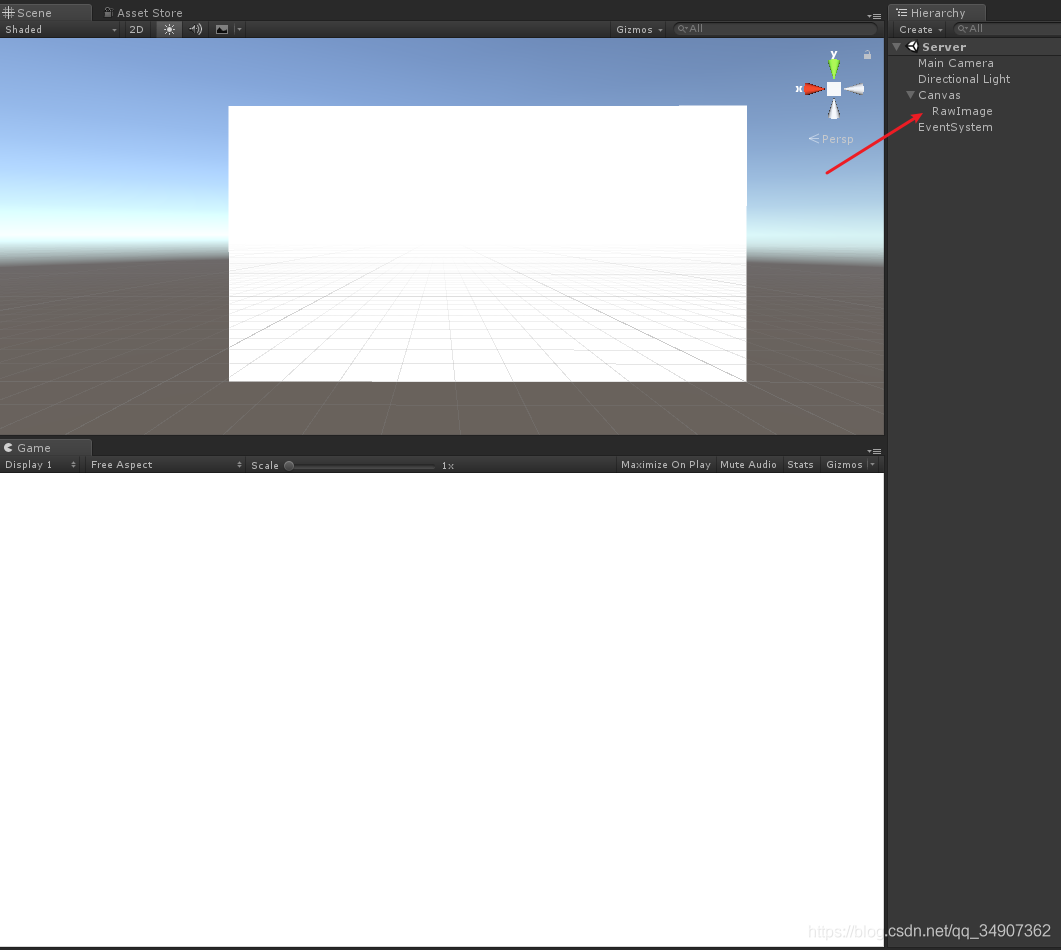The width and height of the screenshot is (1061, 950).
Task: Collapse the Canvas tree node
Action: click(910, 95)
